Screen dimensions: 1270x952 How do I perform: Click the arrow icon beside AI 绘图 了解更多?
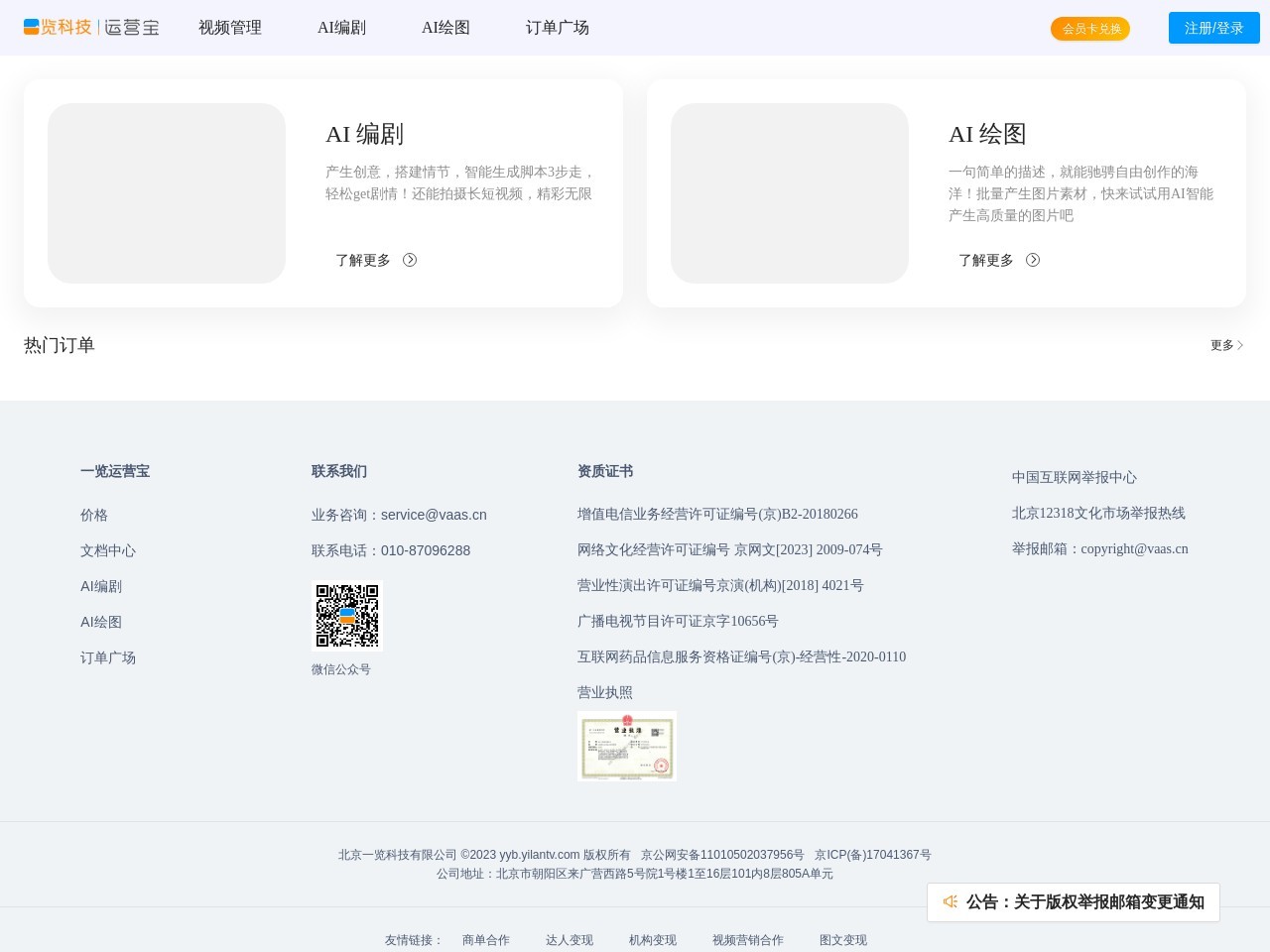pyautogui.click(x=1033, y=260)
